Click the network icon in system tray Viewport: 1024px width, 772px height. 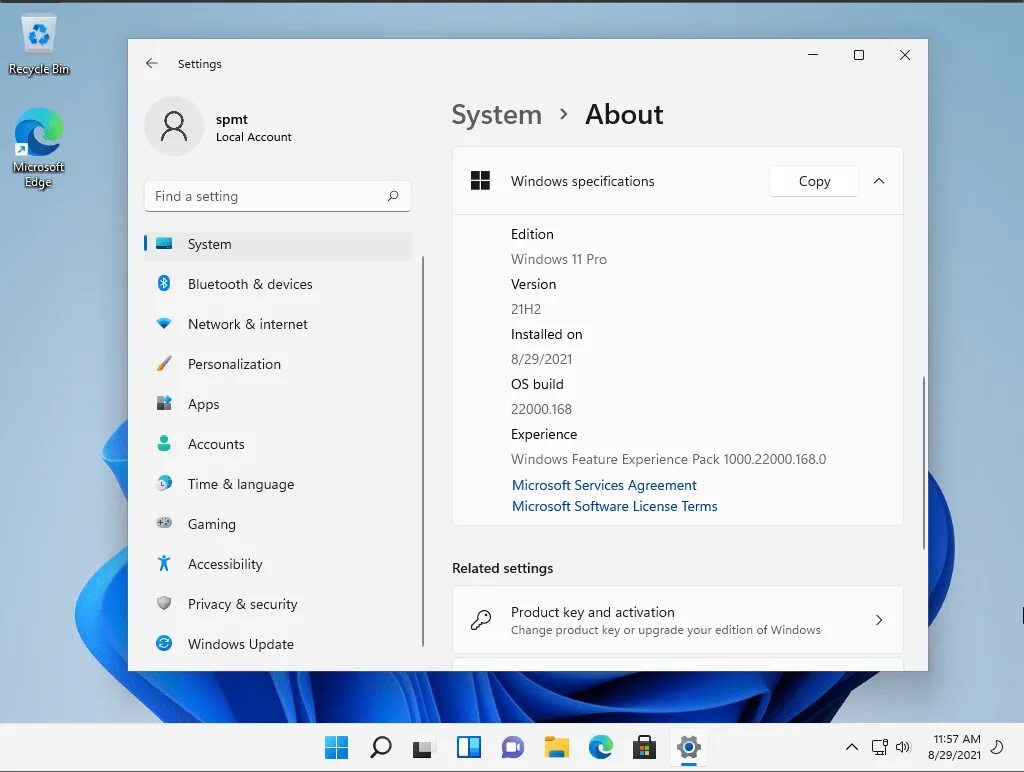tap(880, 747)
